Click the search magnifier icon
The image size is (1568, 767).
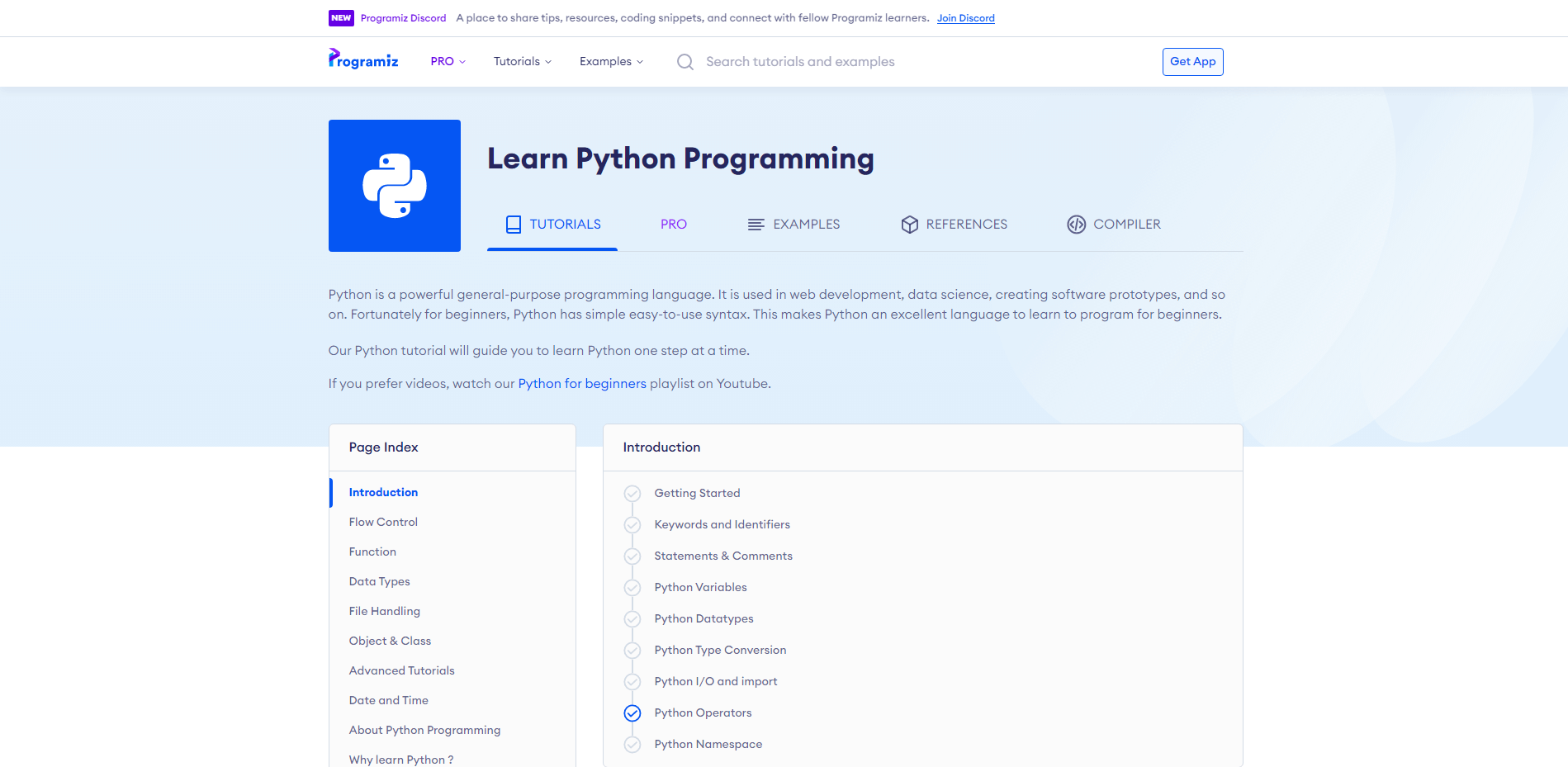pyautogui.click(x=685, y=62)
